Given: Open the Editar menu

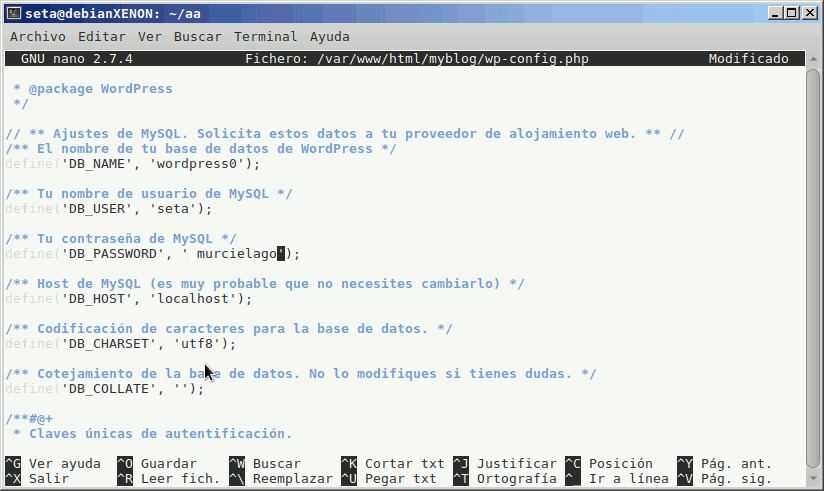Looking at the screenshot, I should coord(101,37).
